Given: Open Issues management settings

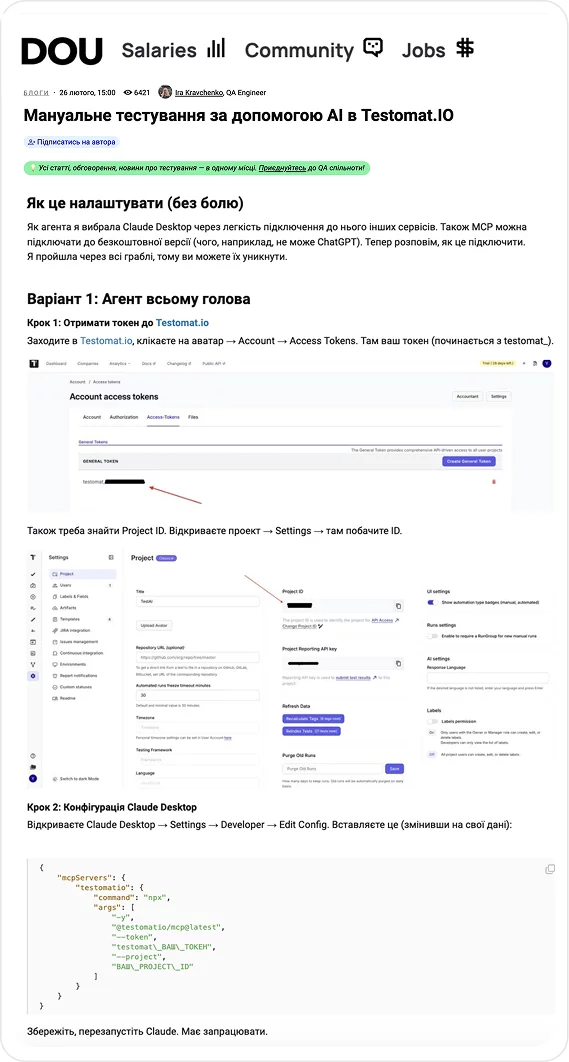Looking at the screenshot, I should pos(83,641).
